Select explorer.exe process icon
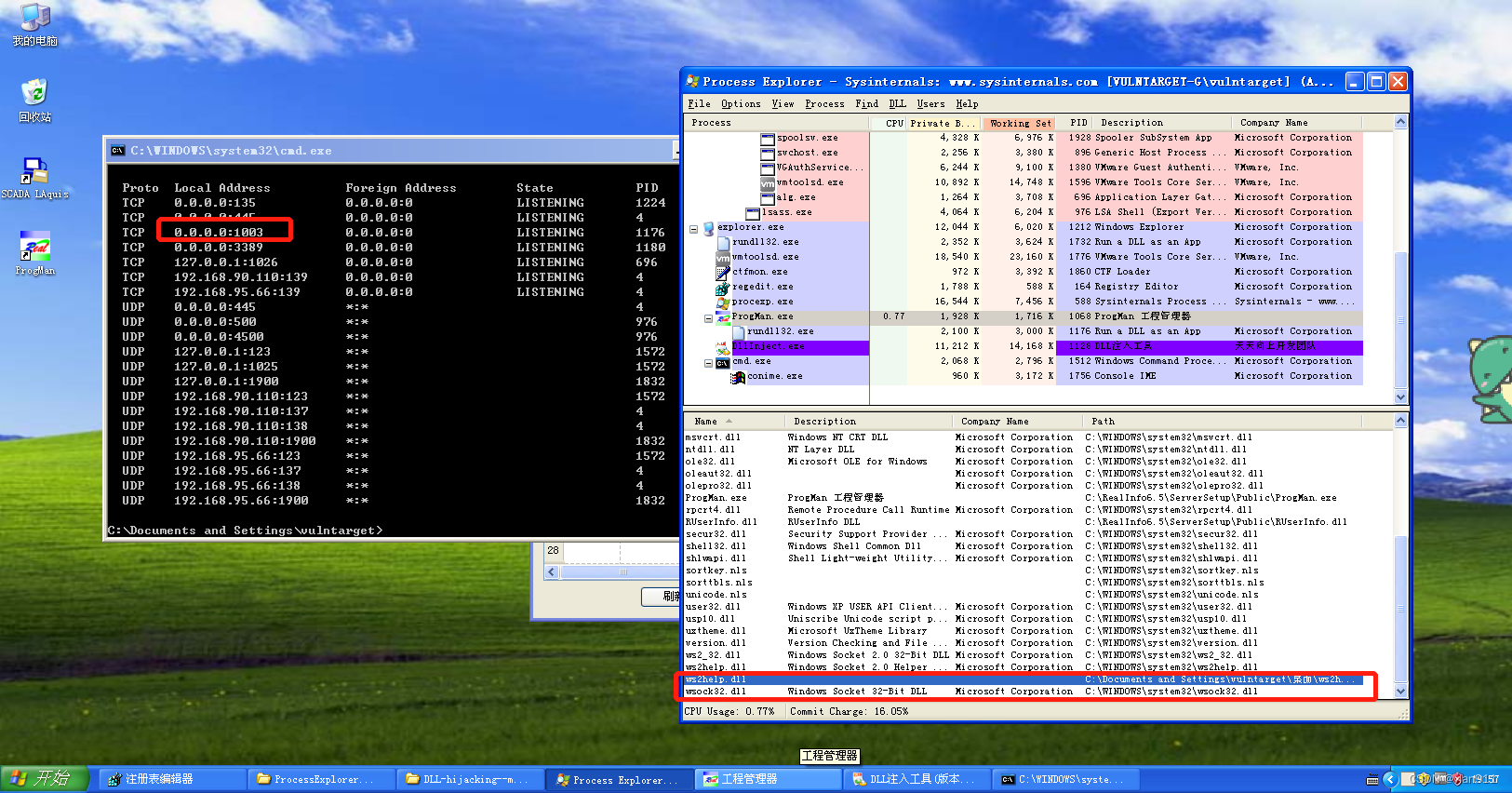Viewport: 1512px width, 793px height. (709, 227)
